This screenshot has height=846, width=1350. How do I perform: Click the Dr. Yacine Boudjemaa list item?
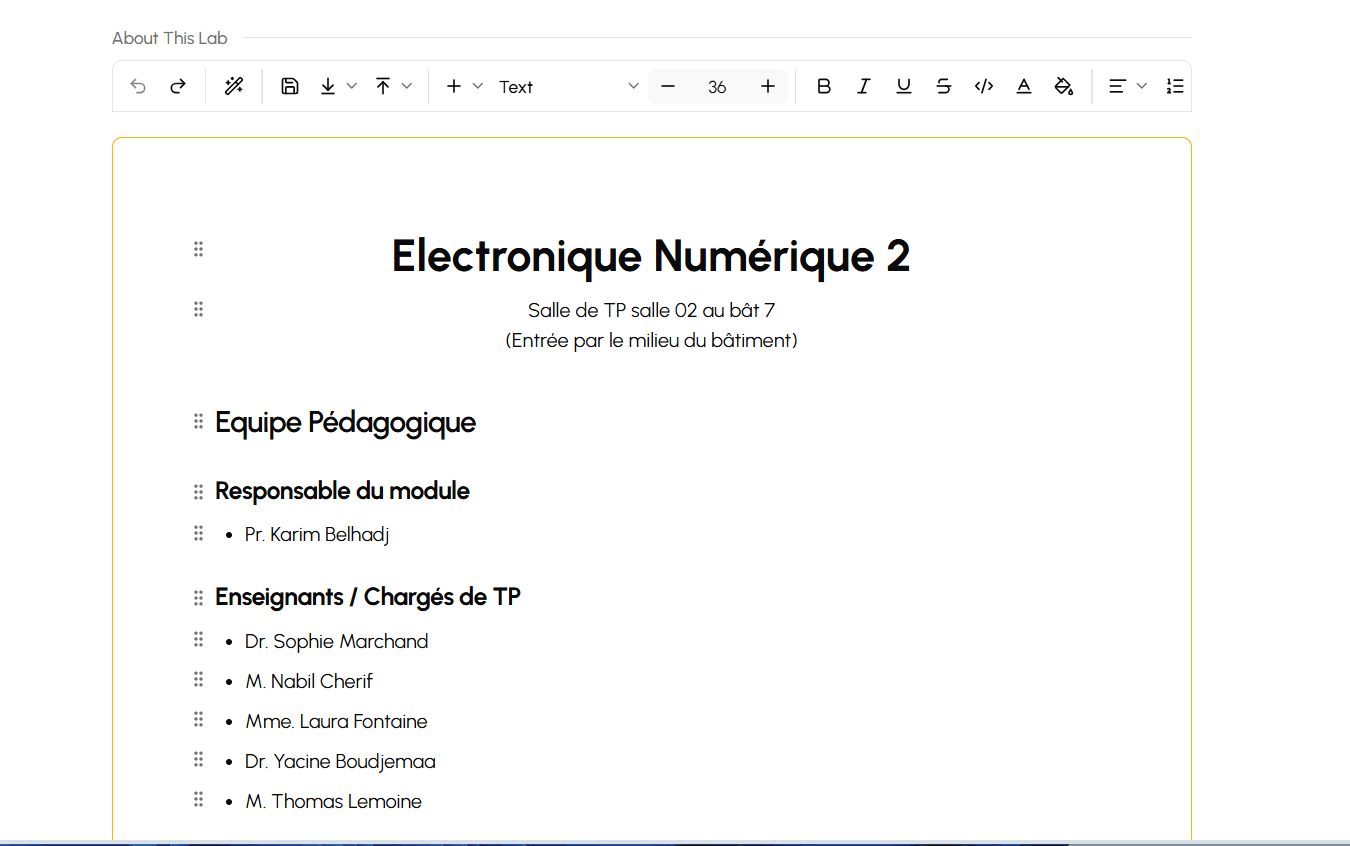(x=340, y=761)
